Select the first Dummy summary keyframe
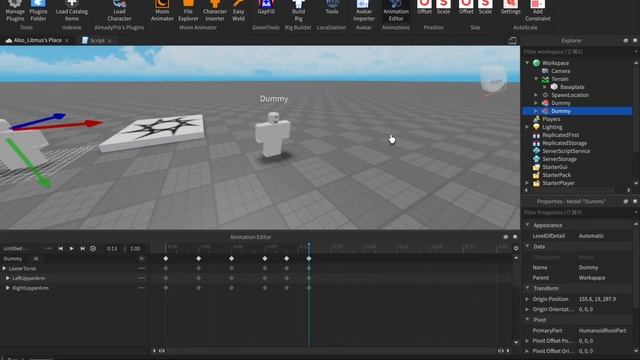The image size is (640, 360). (165, 258)
